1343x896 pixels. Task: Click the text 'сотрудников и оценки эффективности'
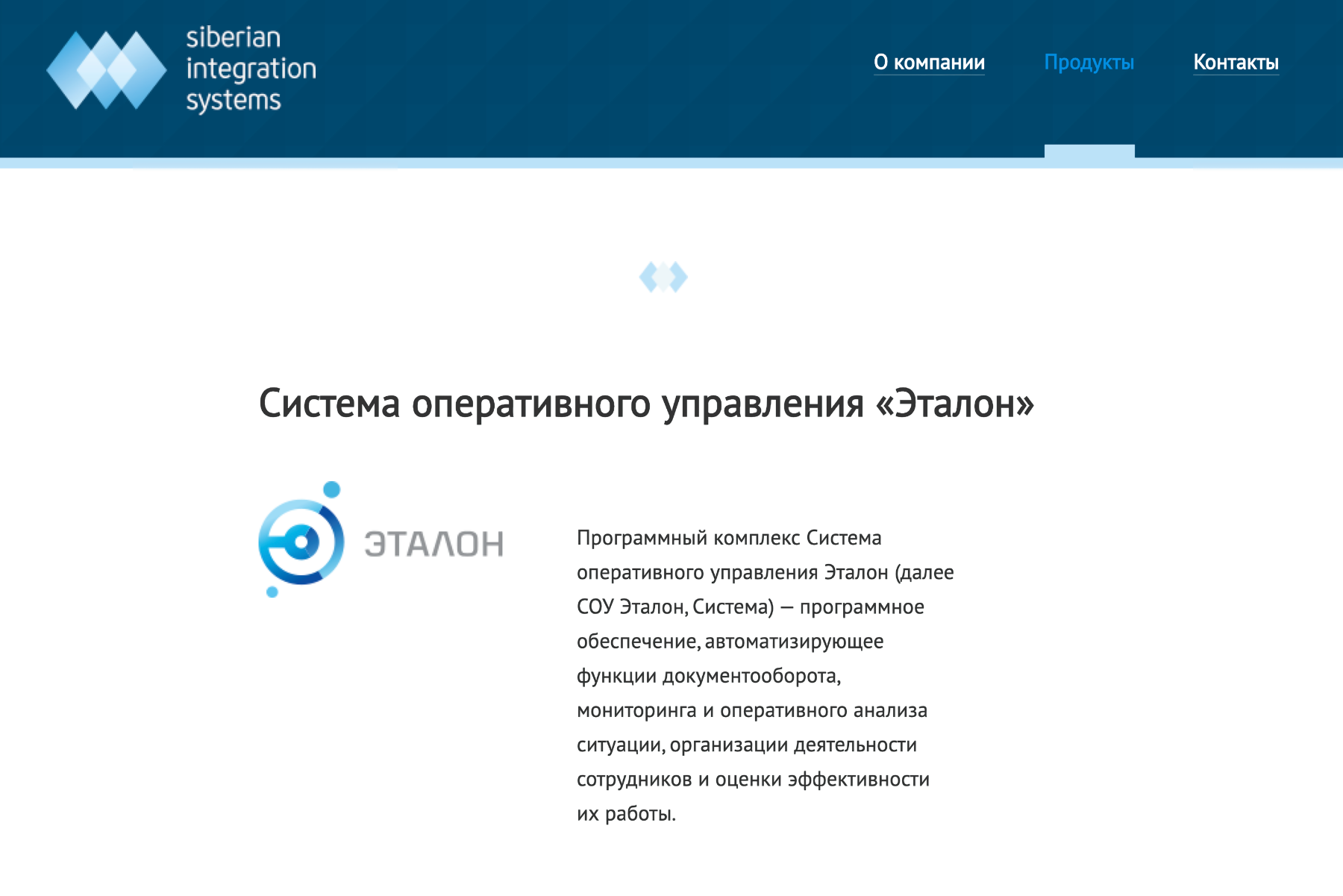[x=753, y=779]
